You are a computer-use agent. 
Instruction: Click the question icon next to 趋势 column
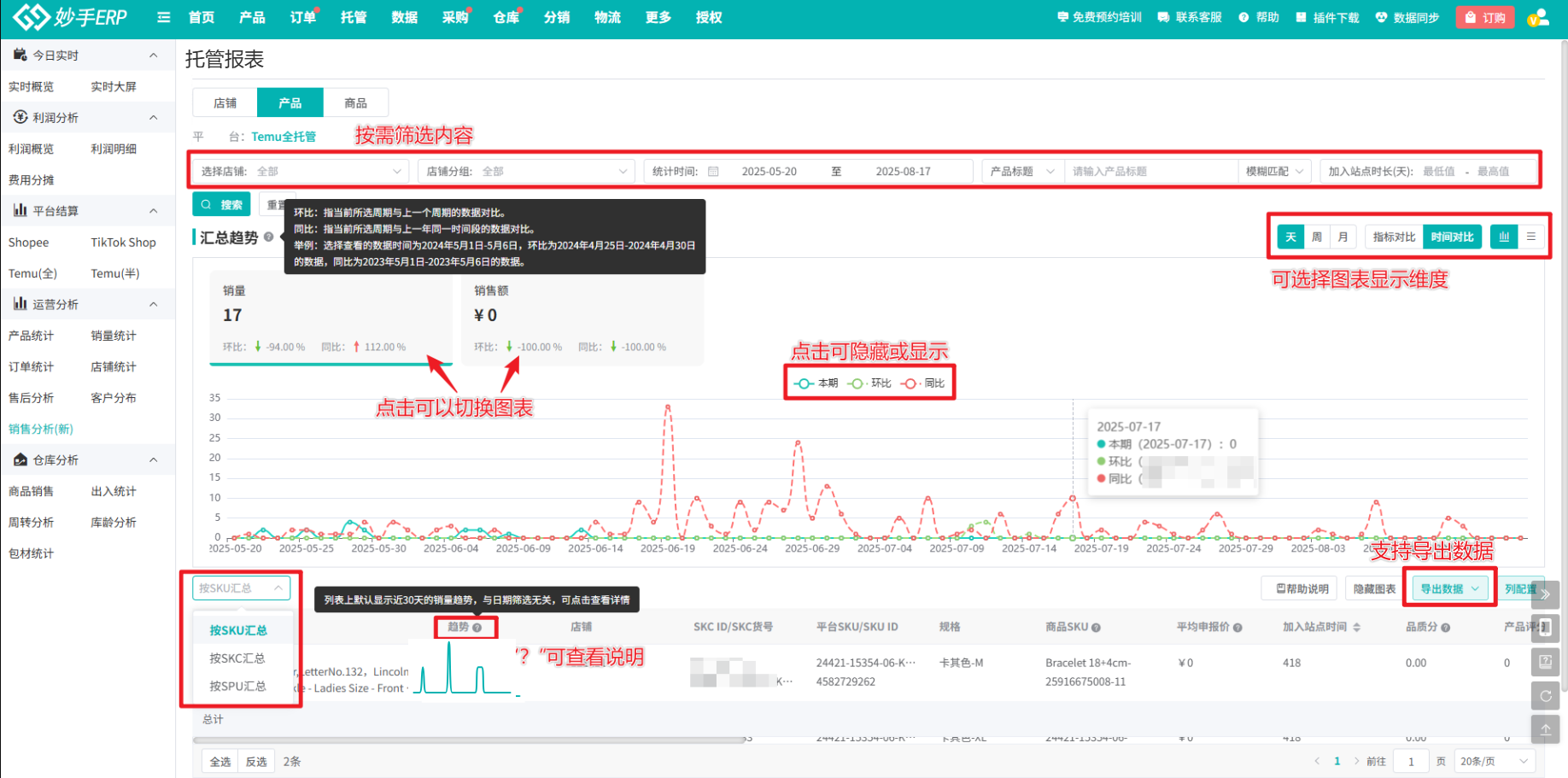[x=477, y=628]
